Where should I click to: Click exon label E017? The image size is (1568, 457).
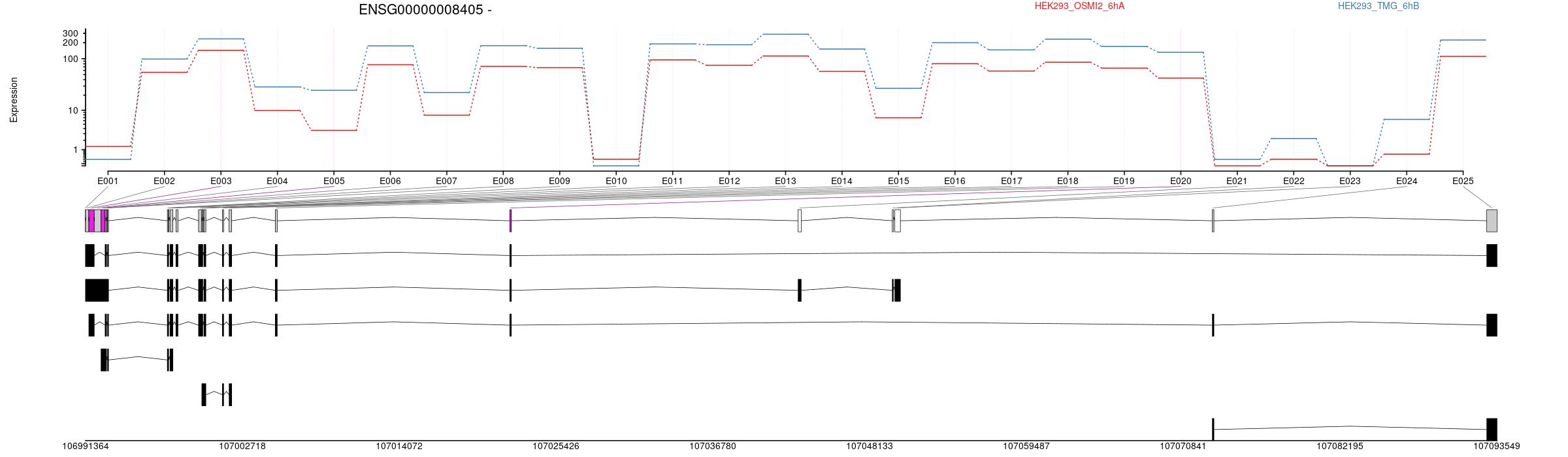tap(1011, 181)
